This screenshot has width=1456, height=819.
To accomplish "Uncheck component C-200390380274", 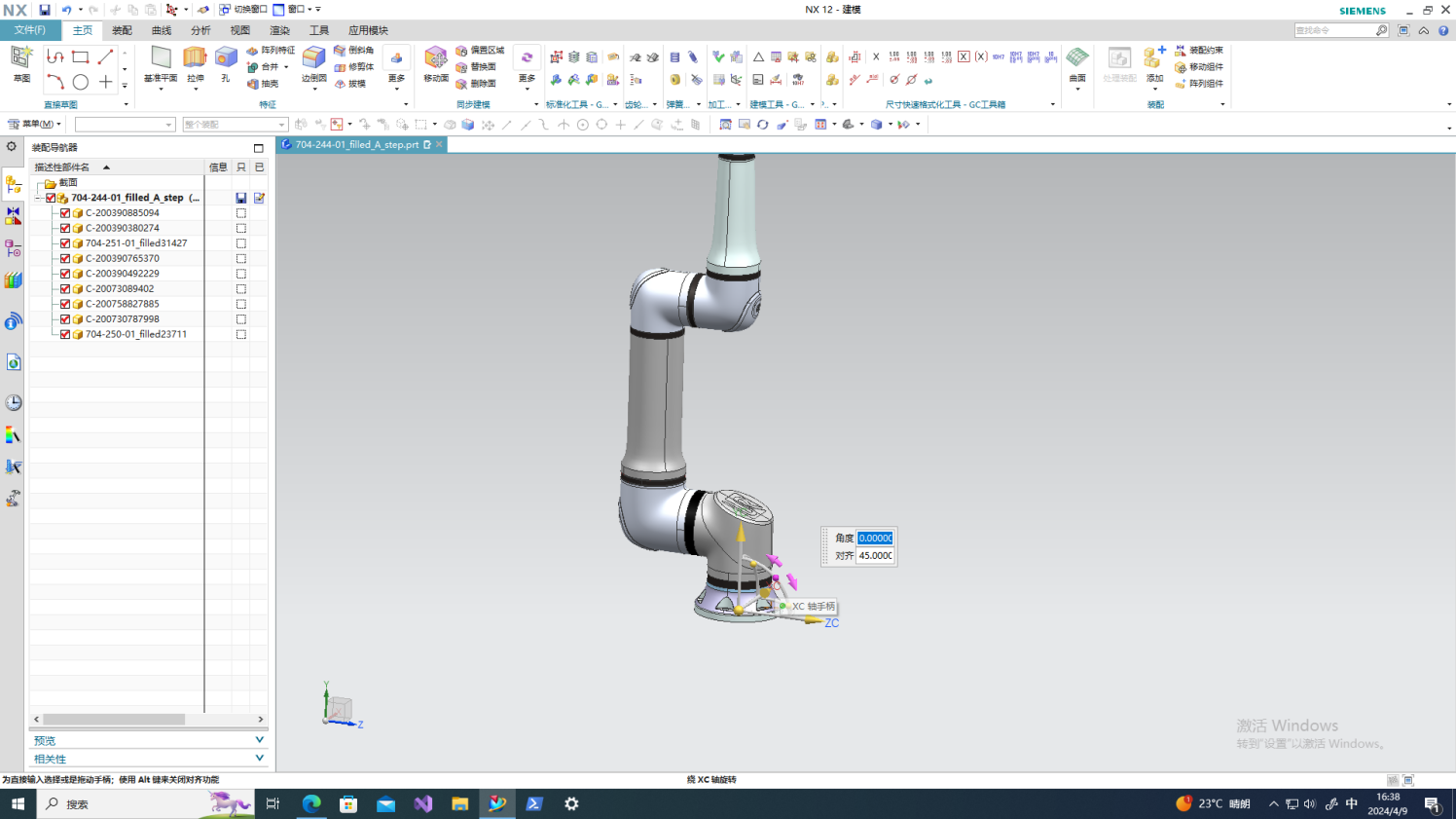I will [65, 228].
